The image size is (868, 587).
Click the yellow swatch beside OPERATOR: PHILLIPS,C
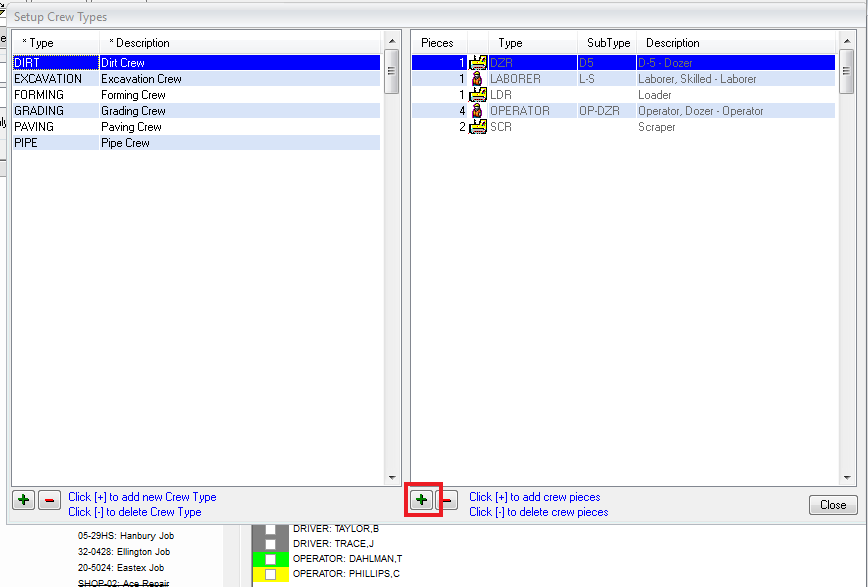coord(271,573)
